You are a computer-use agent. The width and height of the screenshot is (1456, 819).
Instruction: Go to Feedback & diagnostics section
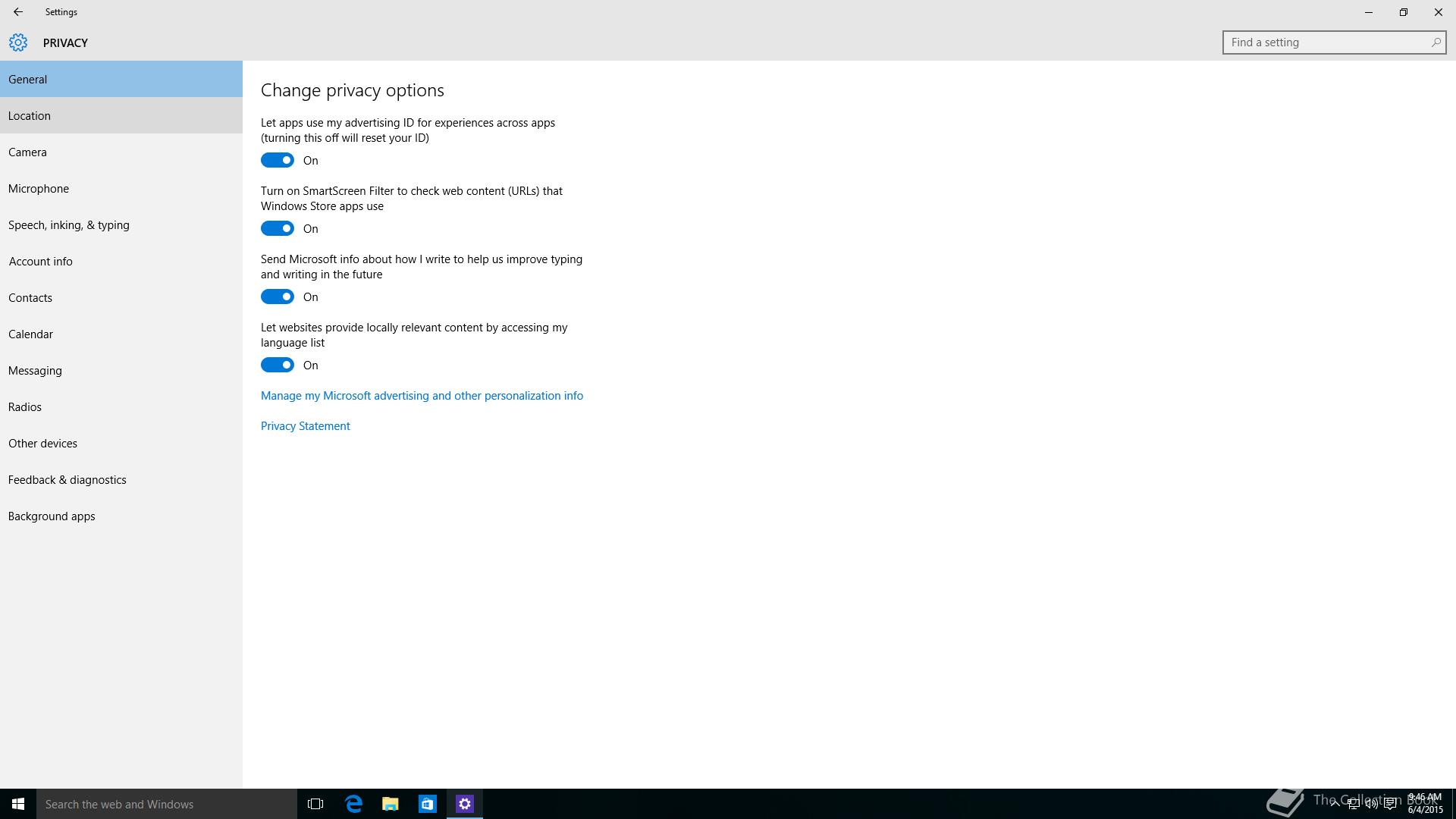[67, 479]
